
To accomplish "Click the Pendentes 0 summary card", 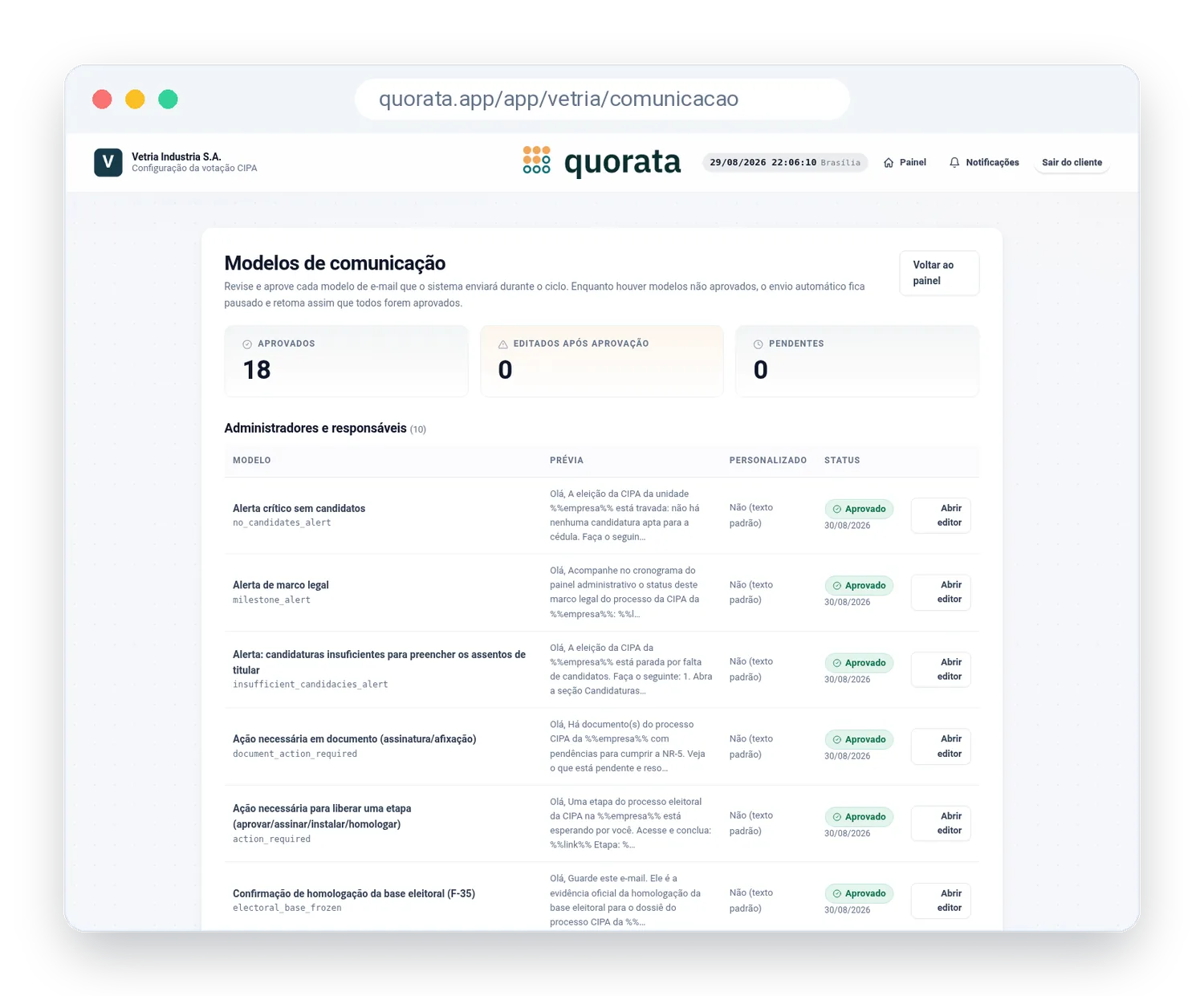I will (857, 360).
